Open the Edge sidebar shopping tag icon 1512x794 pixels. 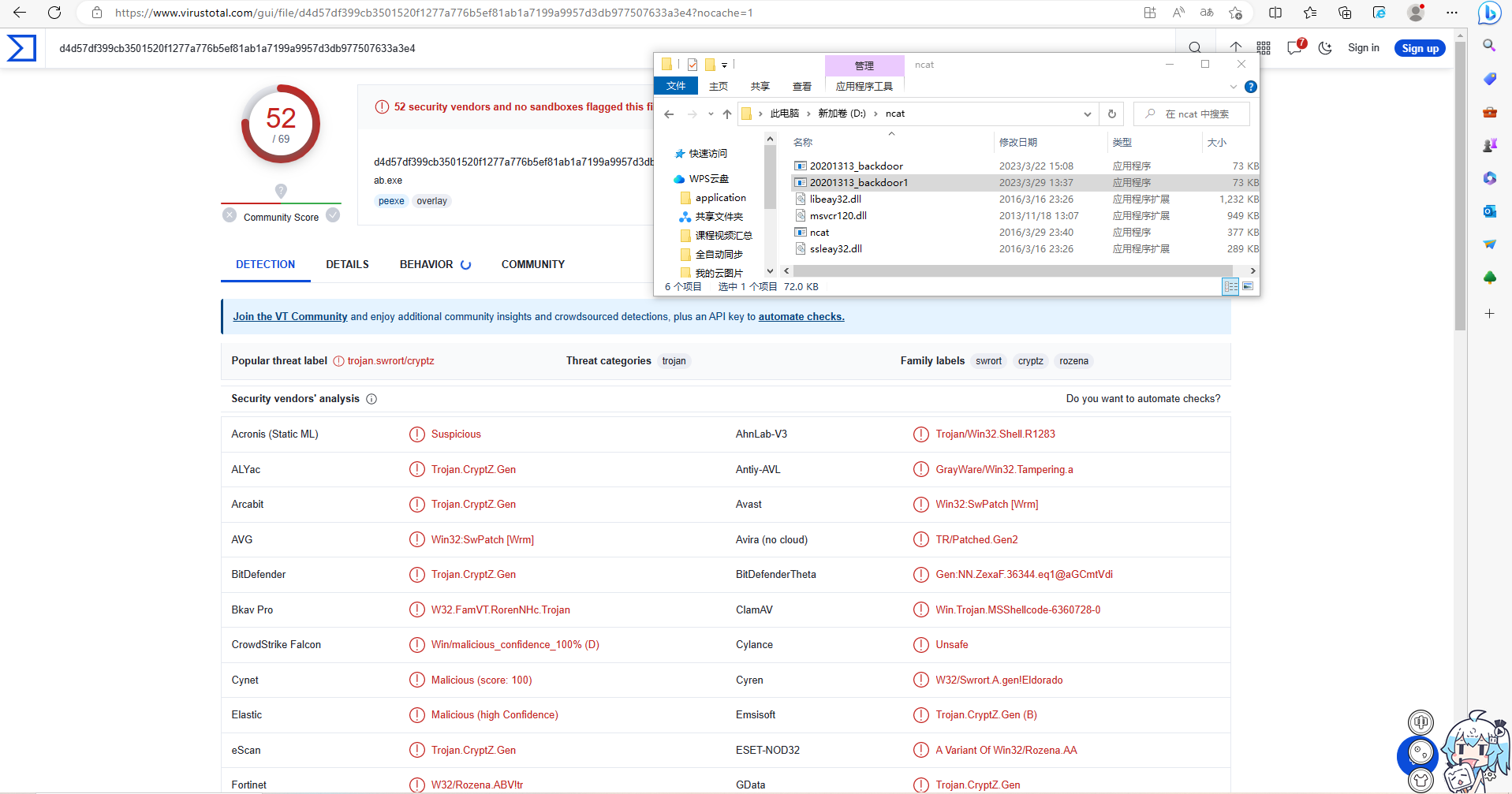[1489, 79]
